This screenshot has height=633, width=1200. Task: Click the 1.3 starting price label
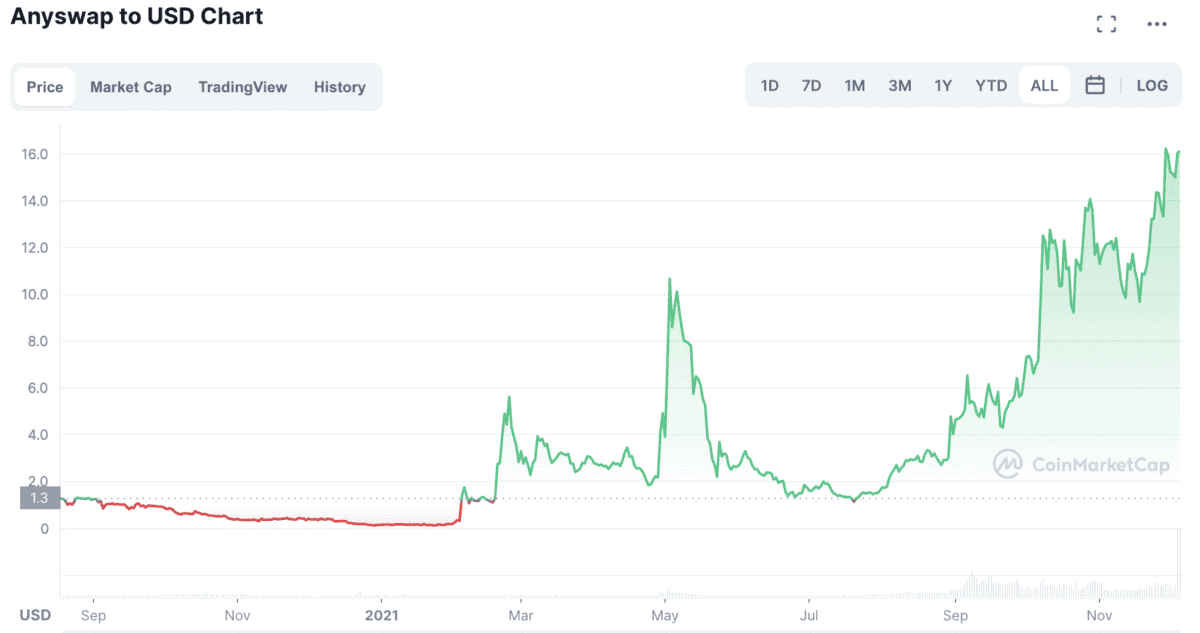pos(40,498)
